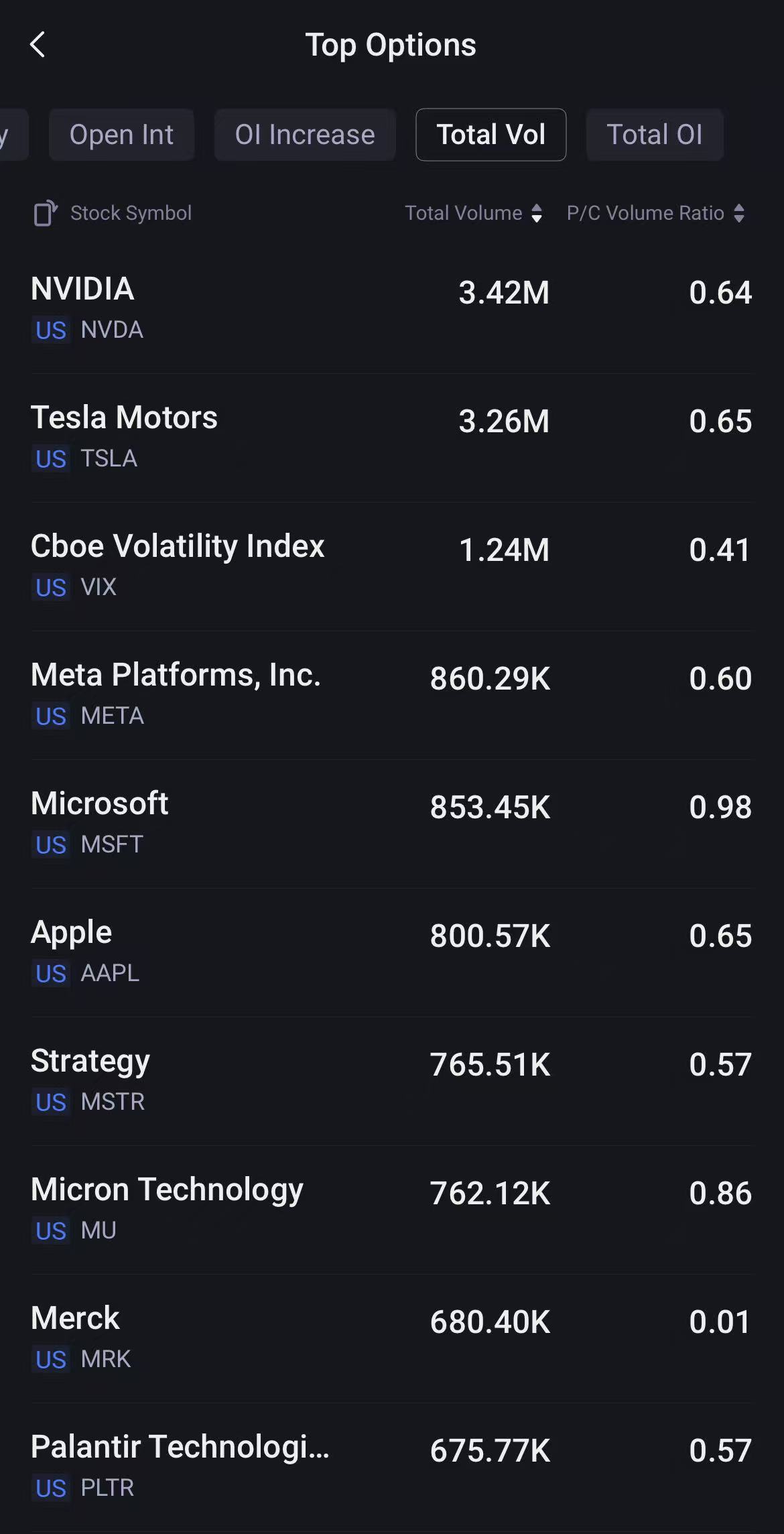The width and height of the screenshot is (784, 1534).
Task: Select the Total Vol tab
Action: [491, 135]
